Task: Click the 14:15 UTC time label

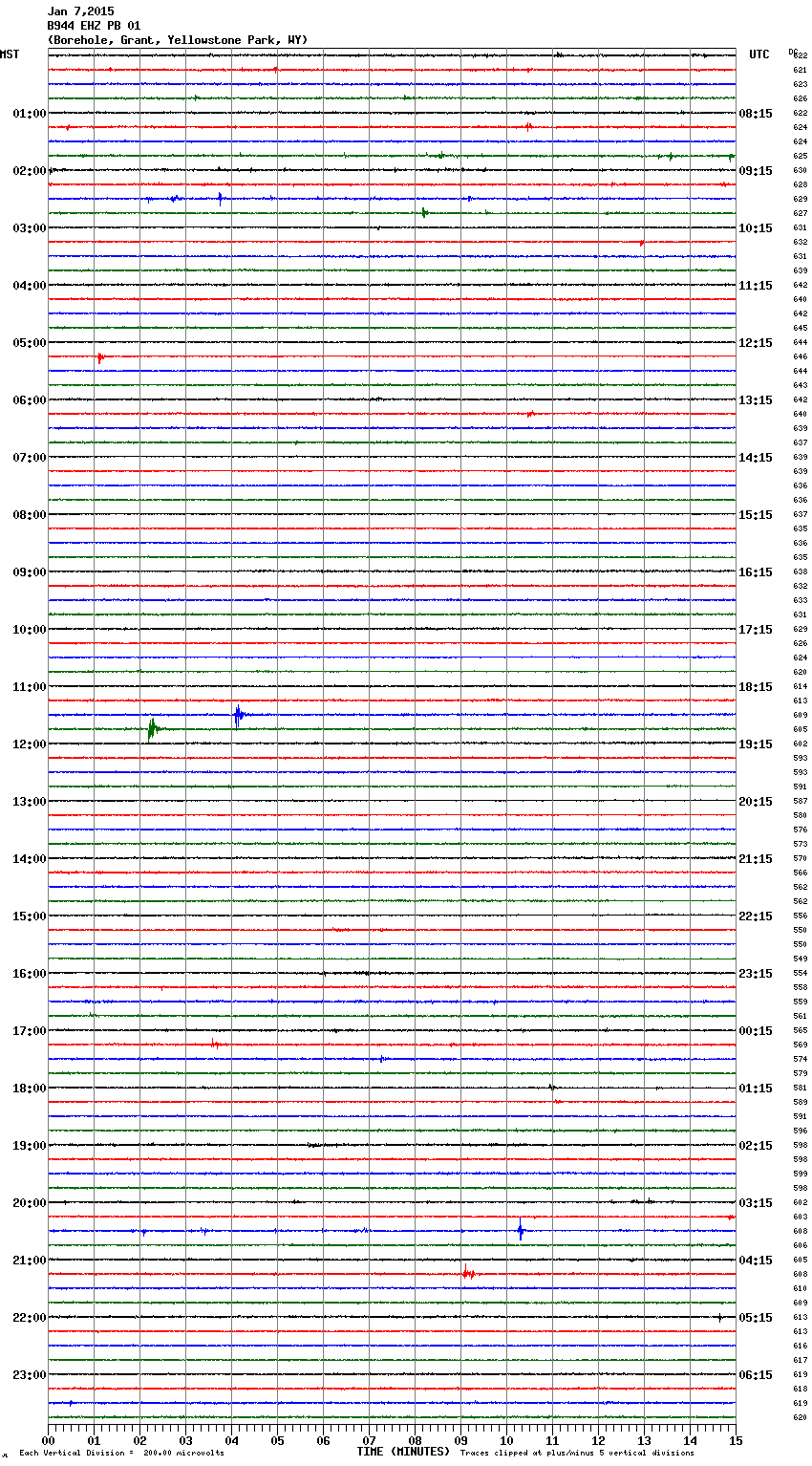Action: (756, 458)
